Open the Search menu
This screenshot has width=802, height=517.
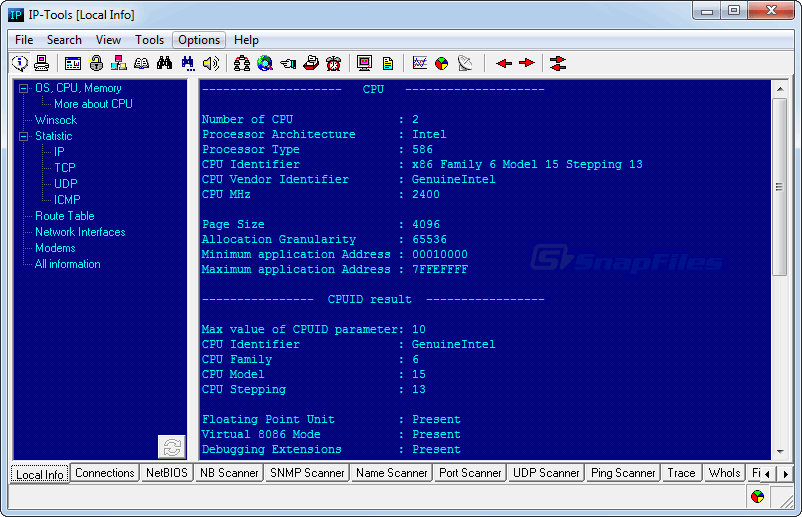[64, 40]
